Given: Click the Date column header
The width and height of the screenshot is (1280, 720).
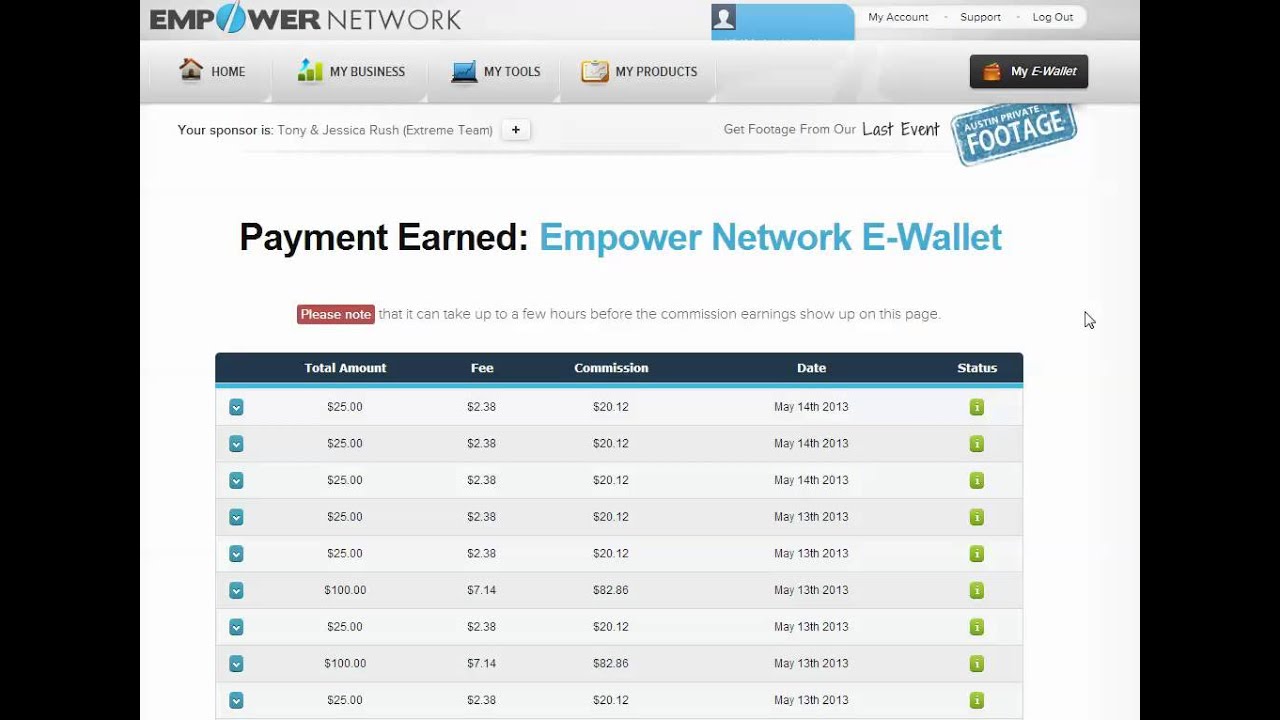Looking at the screenshot, I should click(811, 368).
